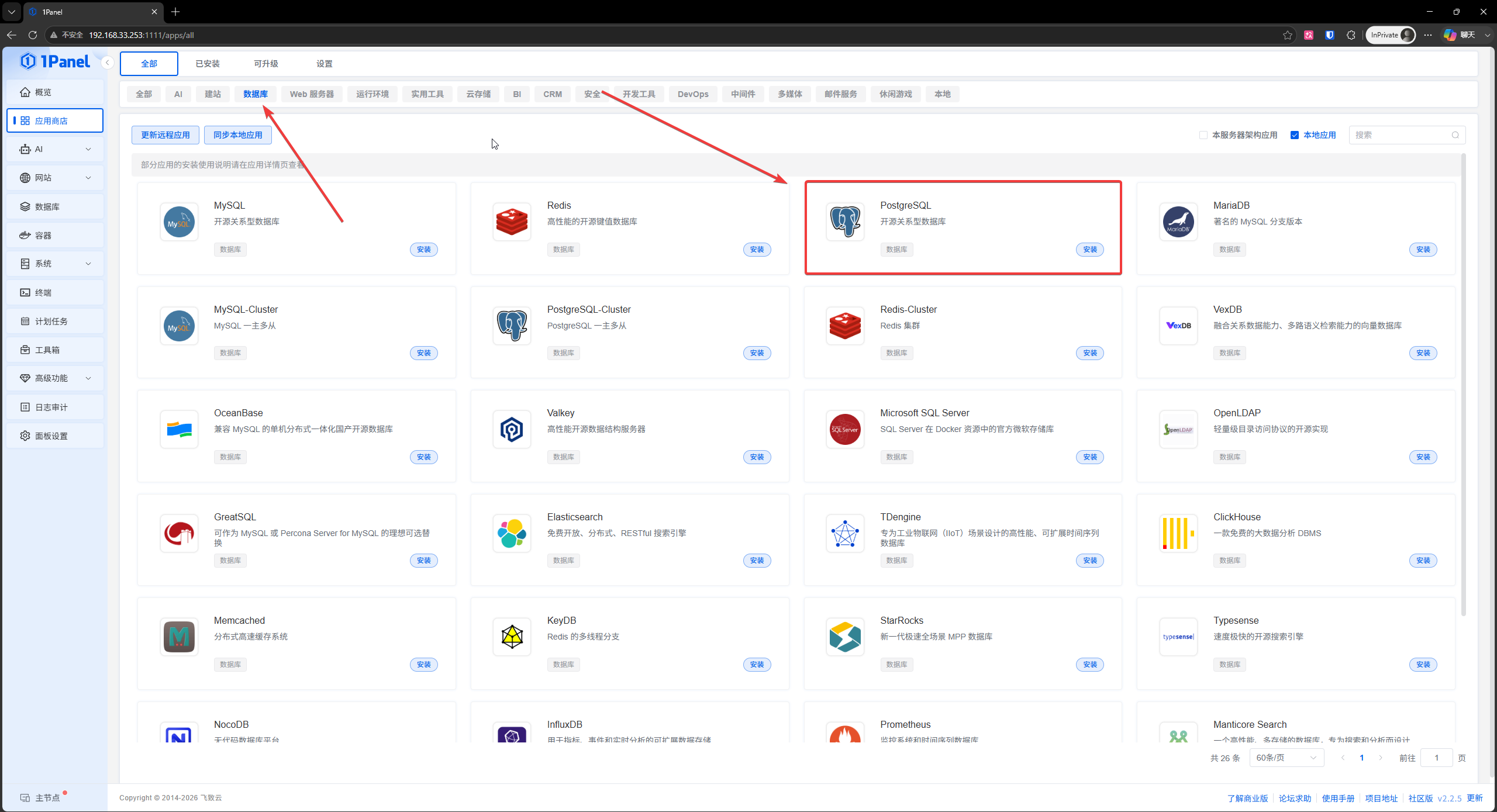Open the 60条/页 page size dropdown
This screenshot has height=812, width=1497.
point(1286,758)
